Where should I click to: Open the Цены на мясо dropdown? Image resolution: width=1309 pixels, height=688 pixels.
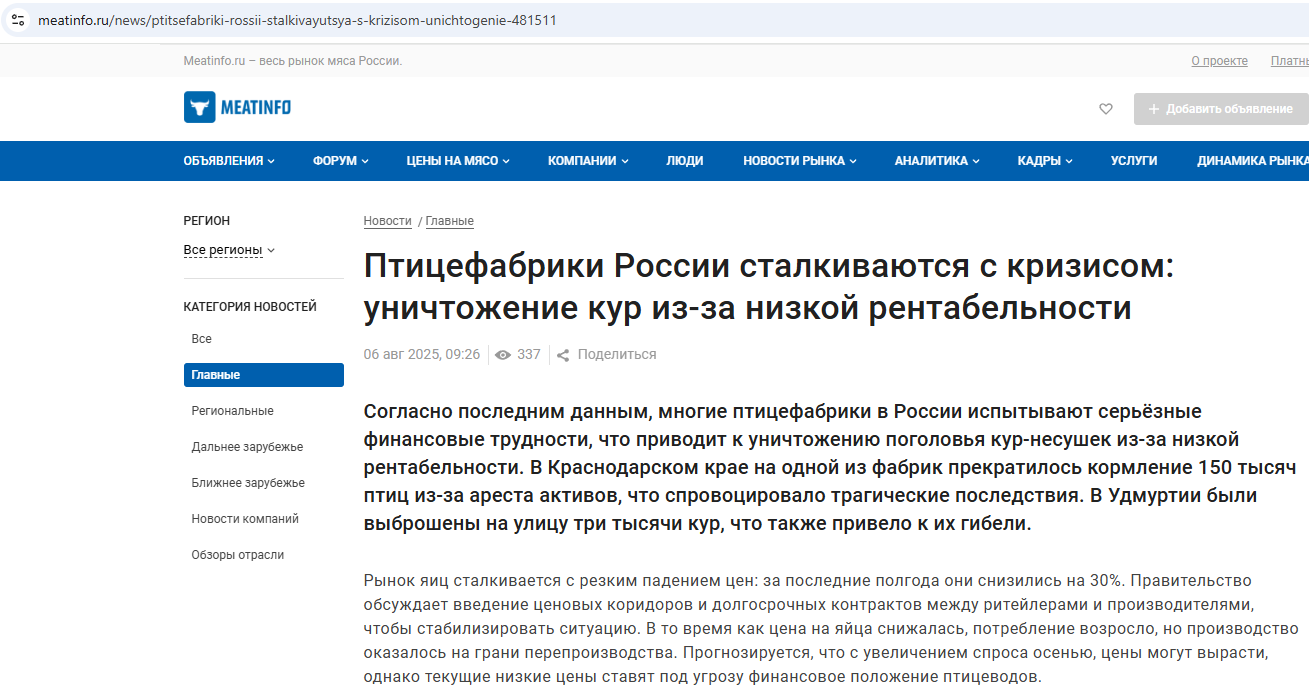(x=458, y=161)
